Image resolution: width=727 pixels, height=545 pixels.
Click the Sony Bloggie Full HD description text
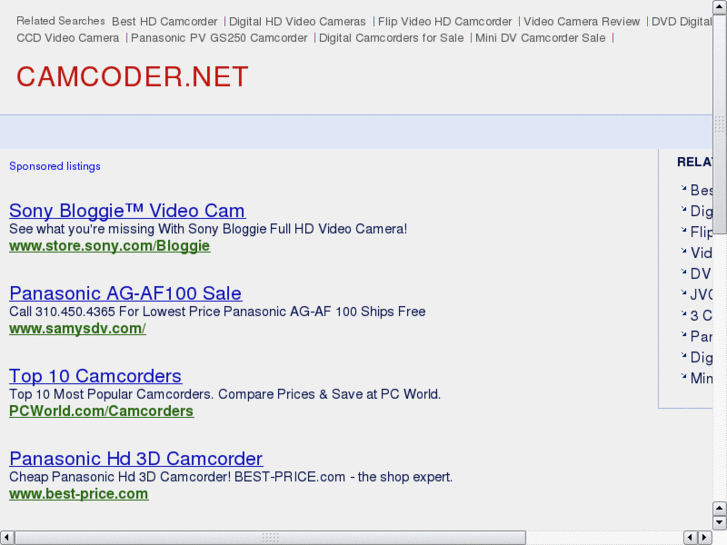pyautogui.click(x=208, y=229)
